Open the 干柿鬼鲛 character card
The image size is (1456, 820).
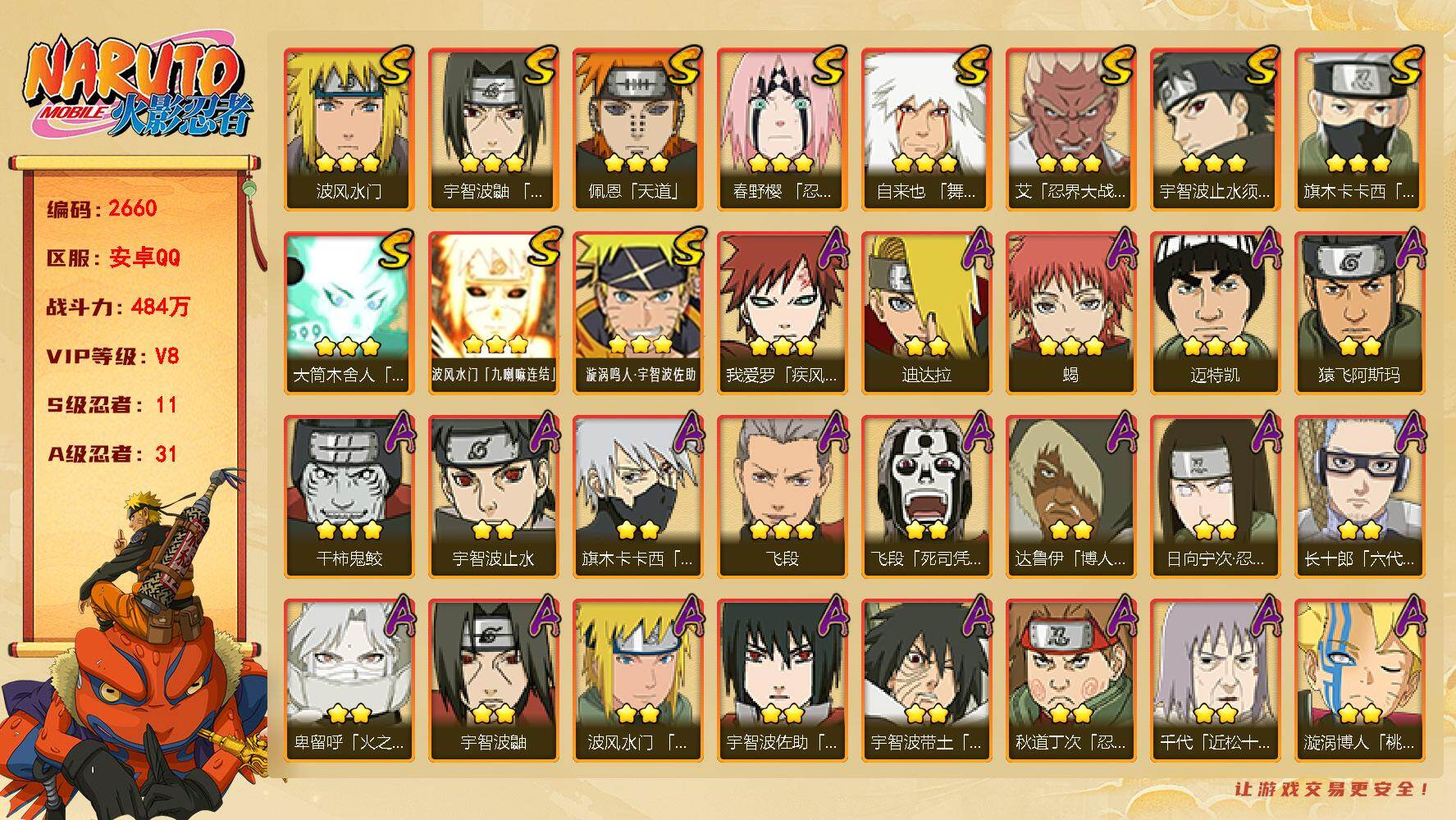349,496
